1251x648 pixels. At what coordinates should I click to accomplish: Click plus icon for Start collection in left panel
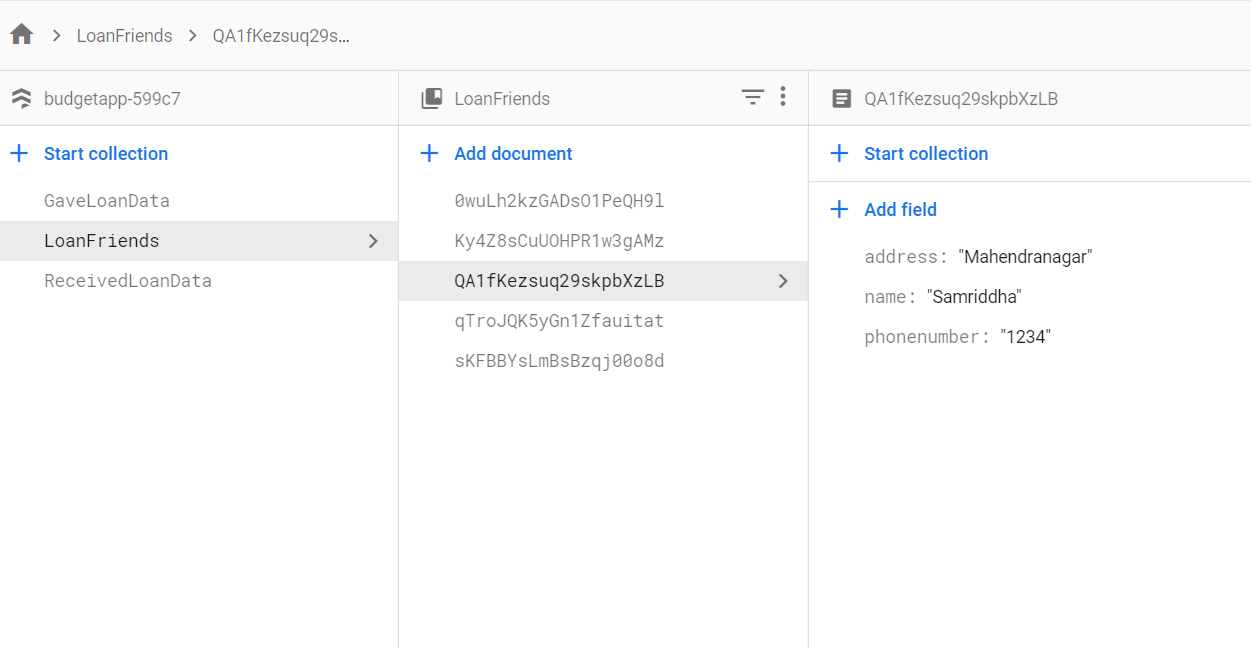(19, 153)
